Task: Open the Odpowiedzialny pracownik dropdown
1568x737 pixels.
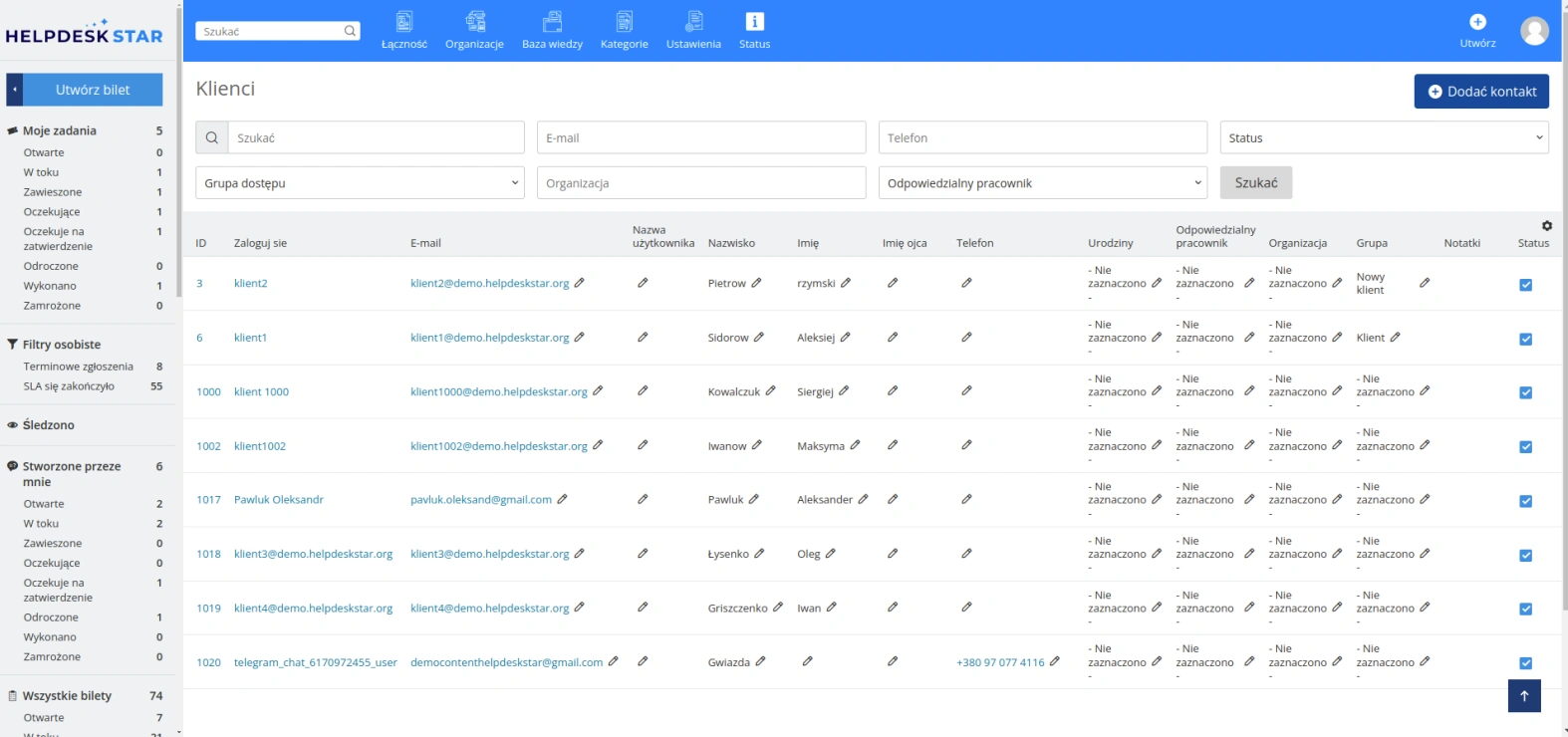Action: click(x=1042, y=183)
